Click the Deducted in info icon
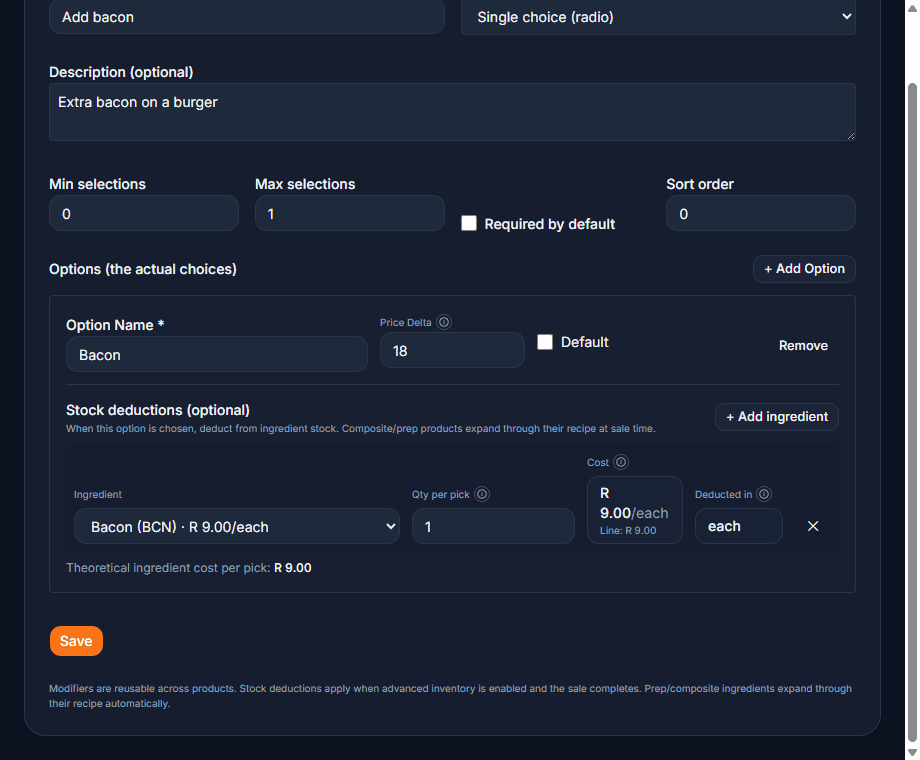 pyautogui.click(x=764, y=494)
